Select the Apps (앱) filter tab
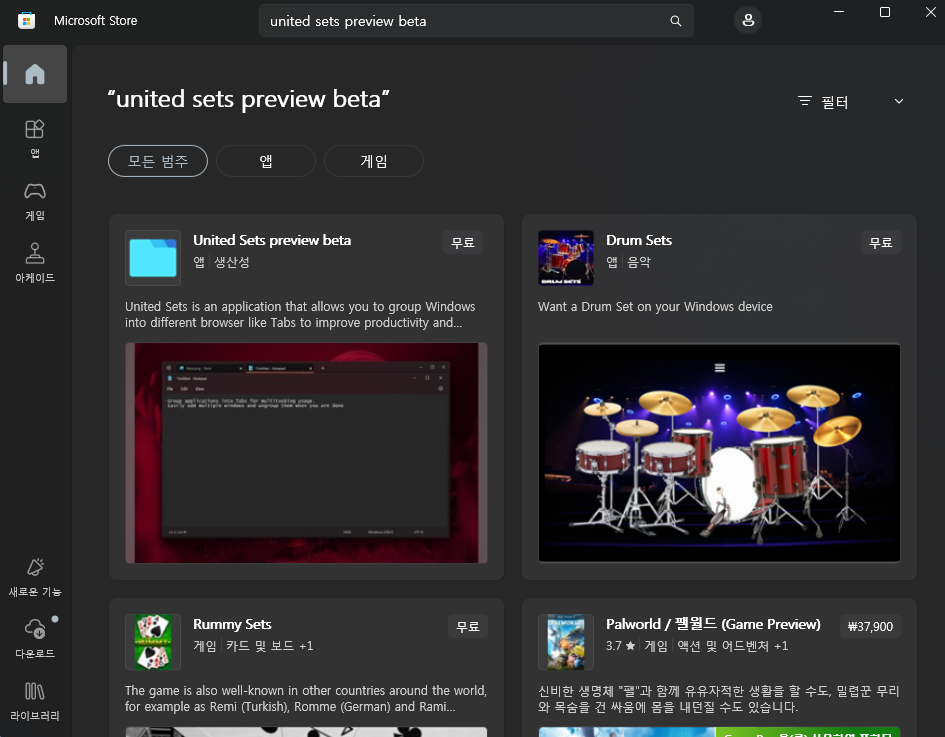This screenshot has height=737, width=945. tap(266, 161)
